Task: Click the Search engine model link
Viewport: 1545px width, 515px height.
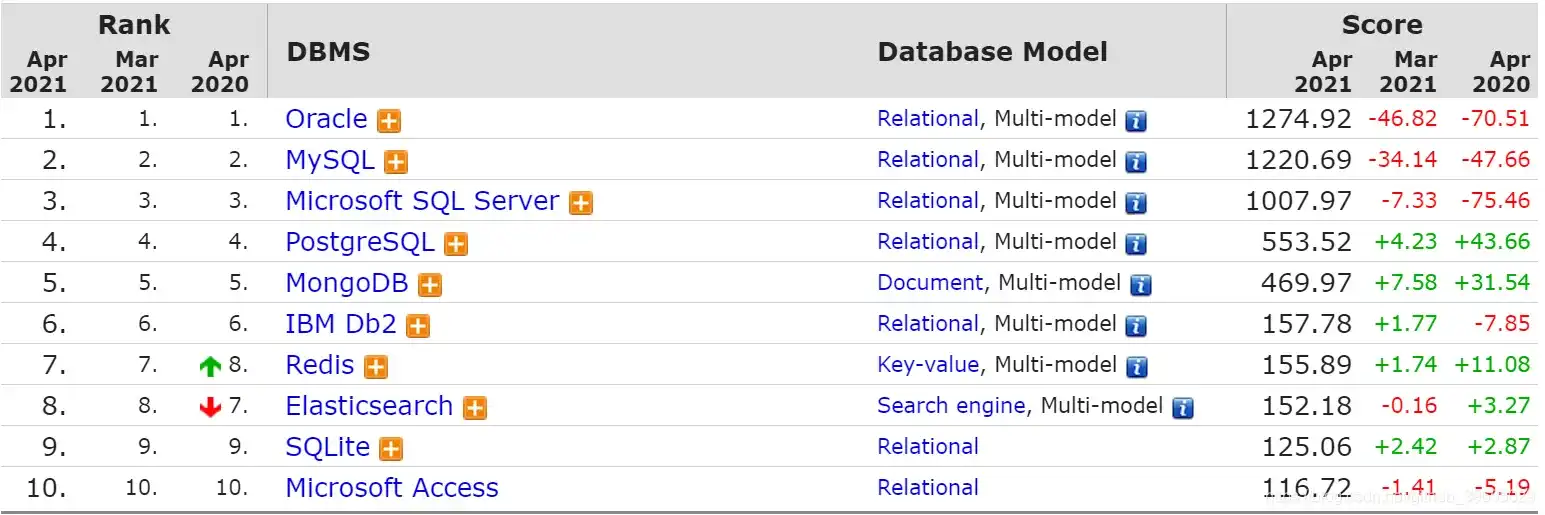Action: tap(950, 406)
